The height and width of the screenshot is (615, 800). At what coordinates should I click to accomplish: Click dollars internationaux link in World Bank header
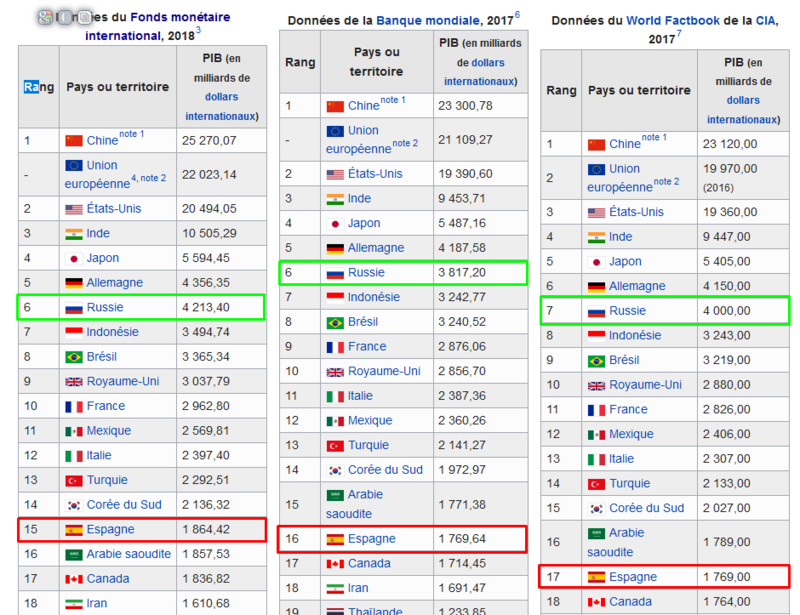coord(480,72)
